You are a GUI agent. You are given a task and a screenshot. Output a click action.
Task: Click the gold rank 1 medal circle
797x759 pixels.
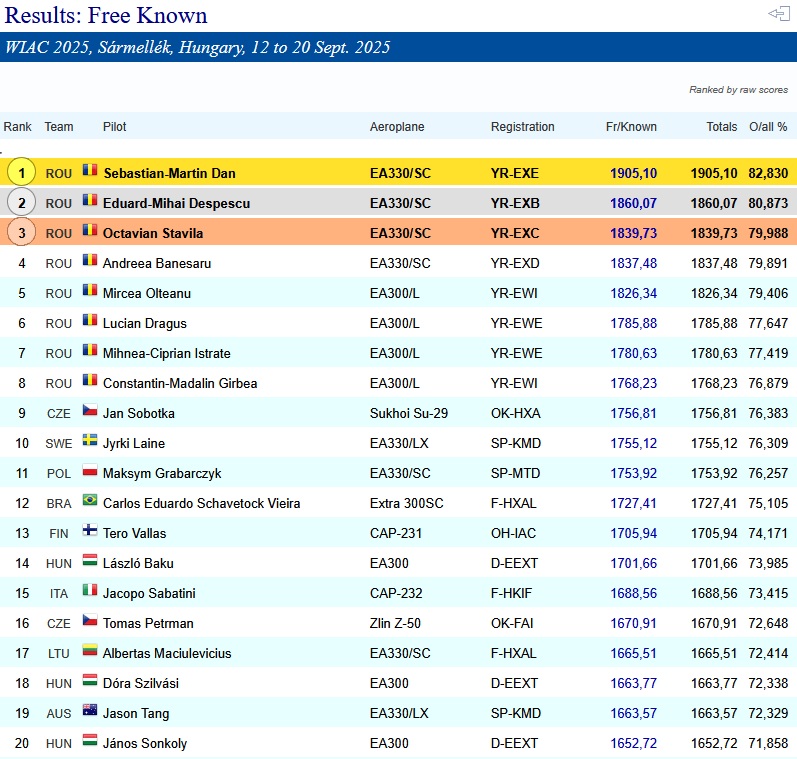pyautogui.click(x=21, y=172)
